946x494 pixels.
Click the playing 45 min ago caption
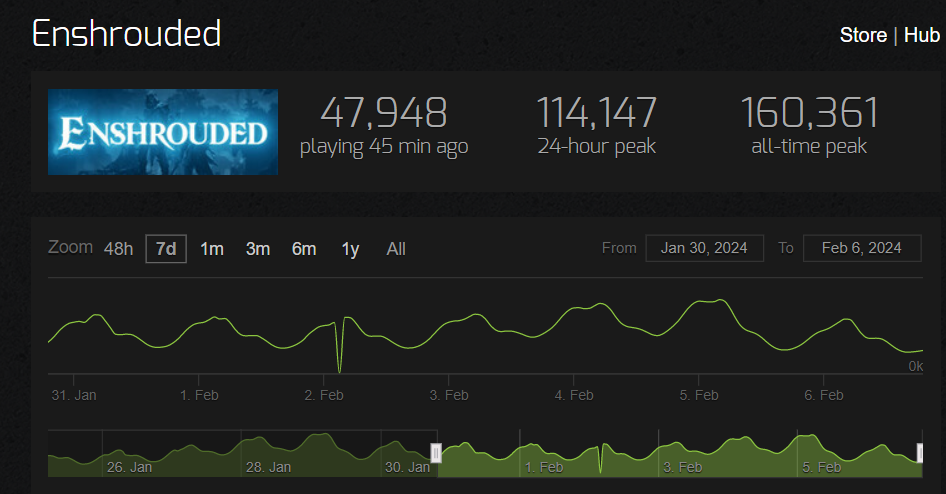coord(384,147)
